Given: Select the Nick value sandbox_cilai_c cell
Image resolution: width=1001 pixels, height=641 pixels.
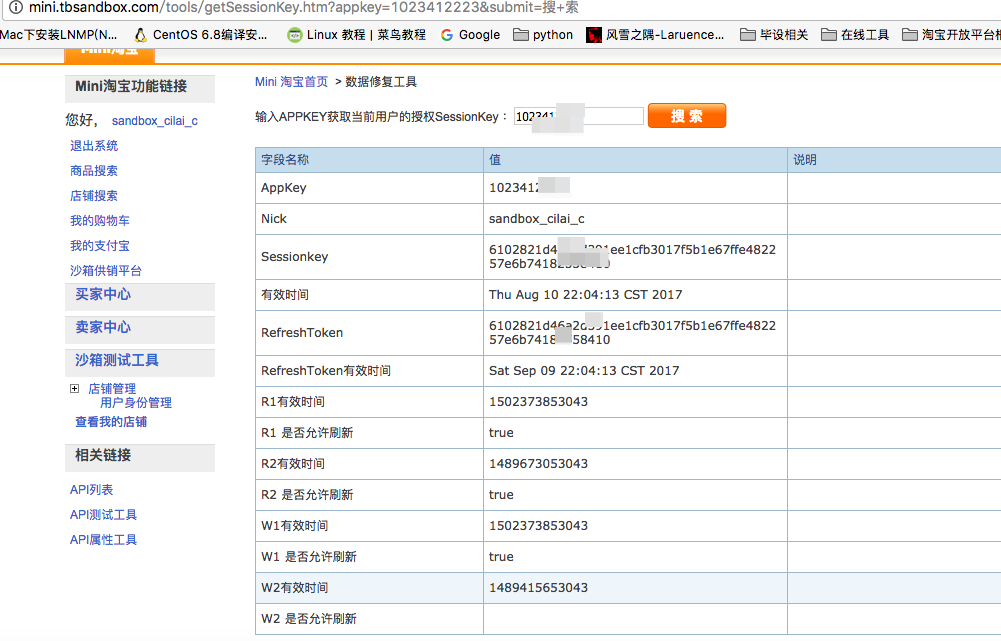Looking at the screenshot, I should point(635,219).
